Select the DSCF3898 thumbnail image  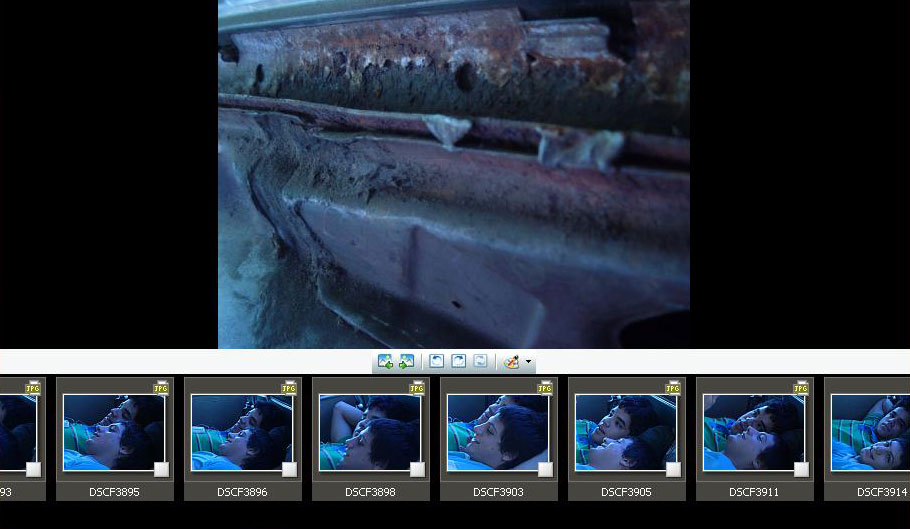coord(370,432)
